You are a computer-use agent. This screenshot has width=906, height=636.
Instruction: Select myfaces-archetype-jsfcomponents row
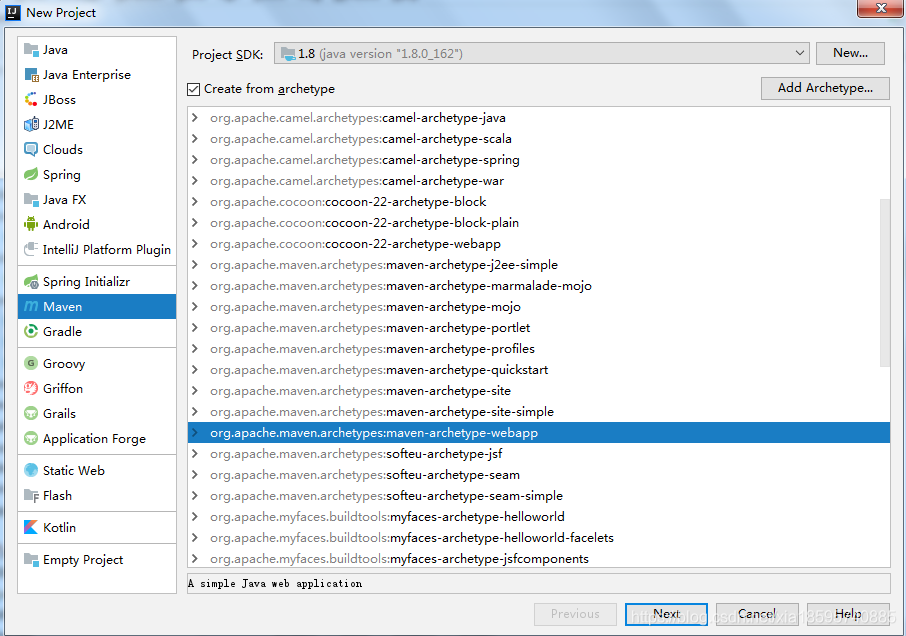point(539,559)
